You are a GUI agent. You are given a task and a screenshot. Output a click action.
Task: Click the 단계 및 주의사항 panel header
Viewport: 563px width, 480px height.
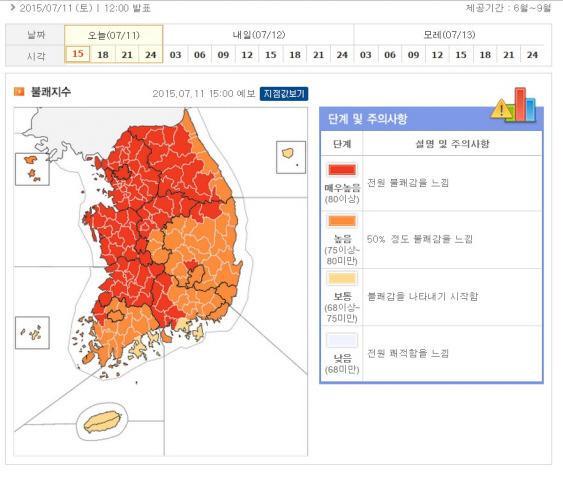coord(431,118)
